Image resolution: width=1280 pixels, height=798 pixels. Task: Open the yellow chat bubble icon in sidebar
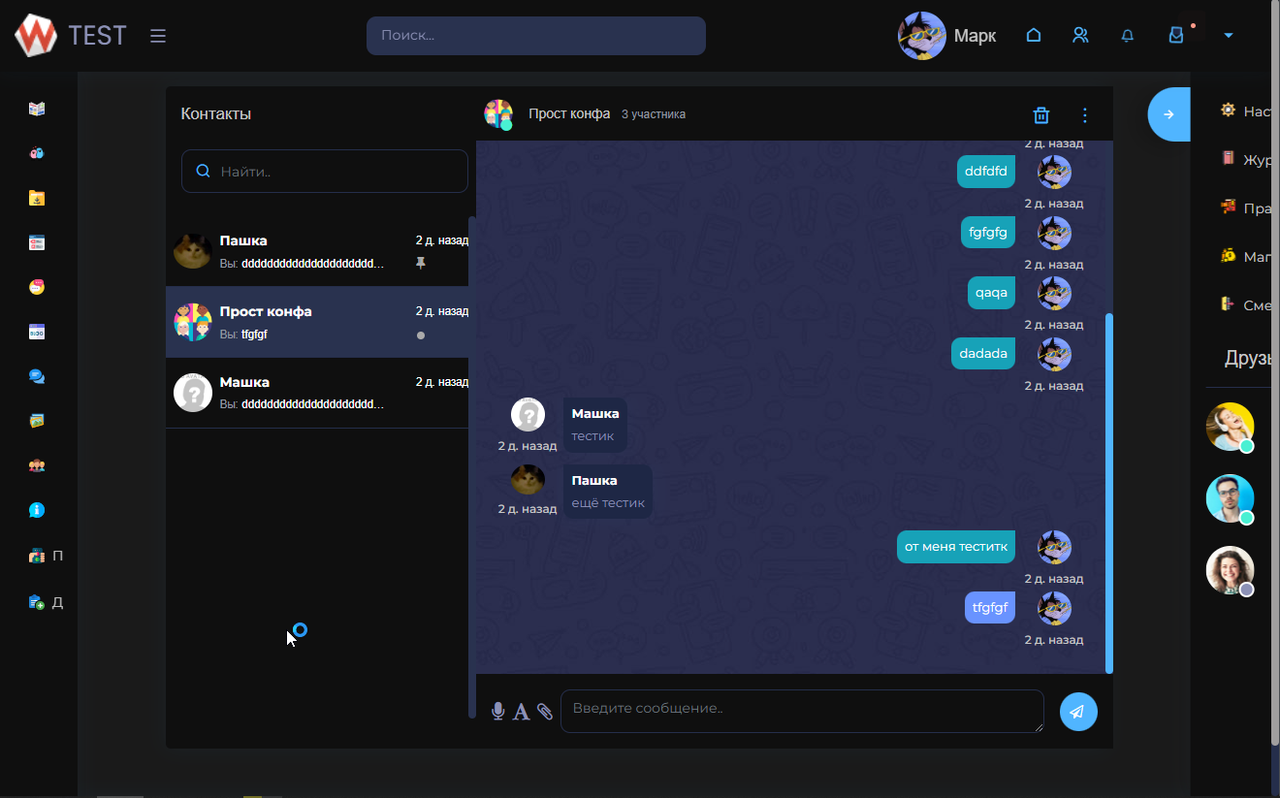coord(37,287)
